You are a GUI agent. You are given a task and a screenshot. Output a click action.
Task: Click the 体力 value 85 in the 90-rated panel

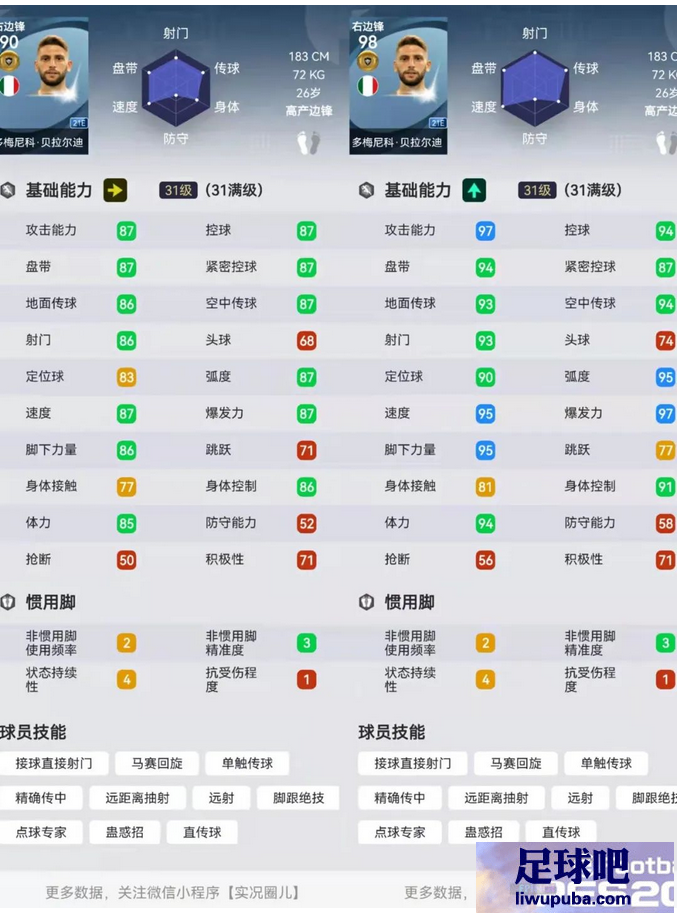click(126, 523)
